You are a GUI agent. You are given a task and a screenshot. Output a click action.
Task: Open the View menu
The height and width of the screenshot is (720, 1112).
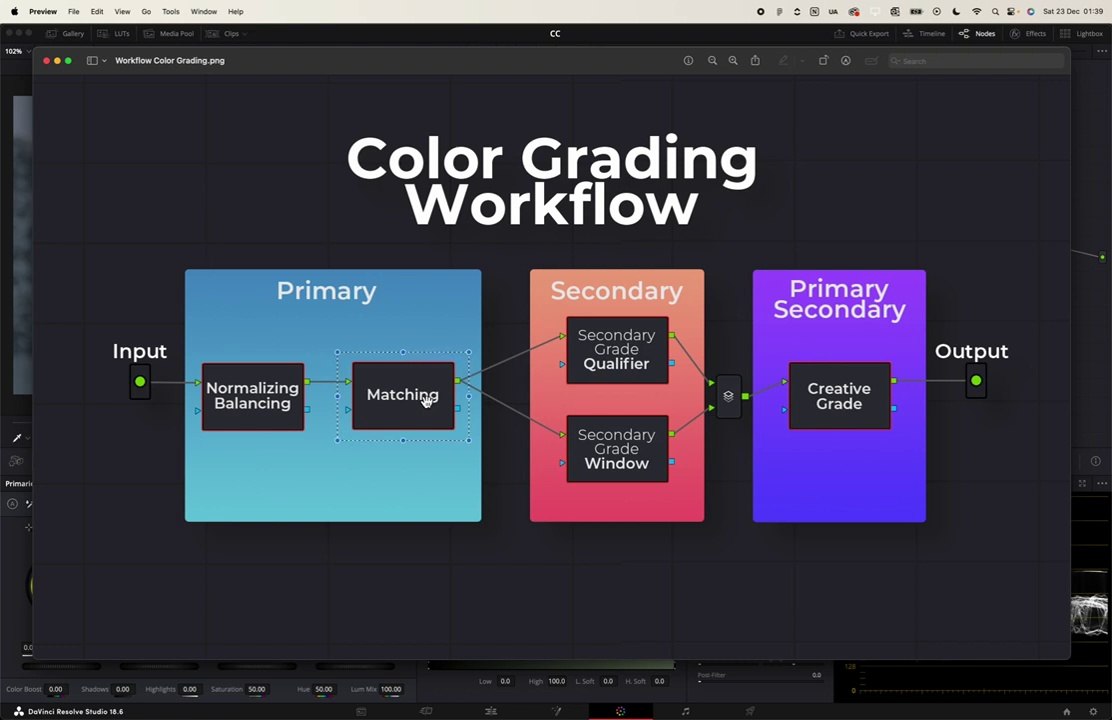pyautogui.click(x=123, y=11)
